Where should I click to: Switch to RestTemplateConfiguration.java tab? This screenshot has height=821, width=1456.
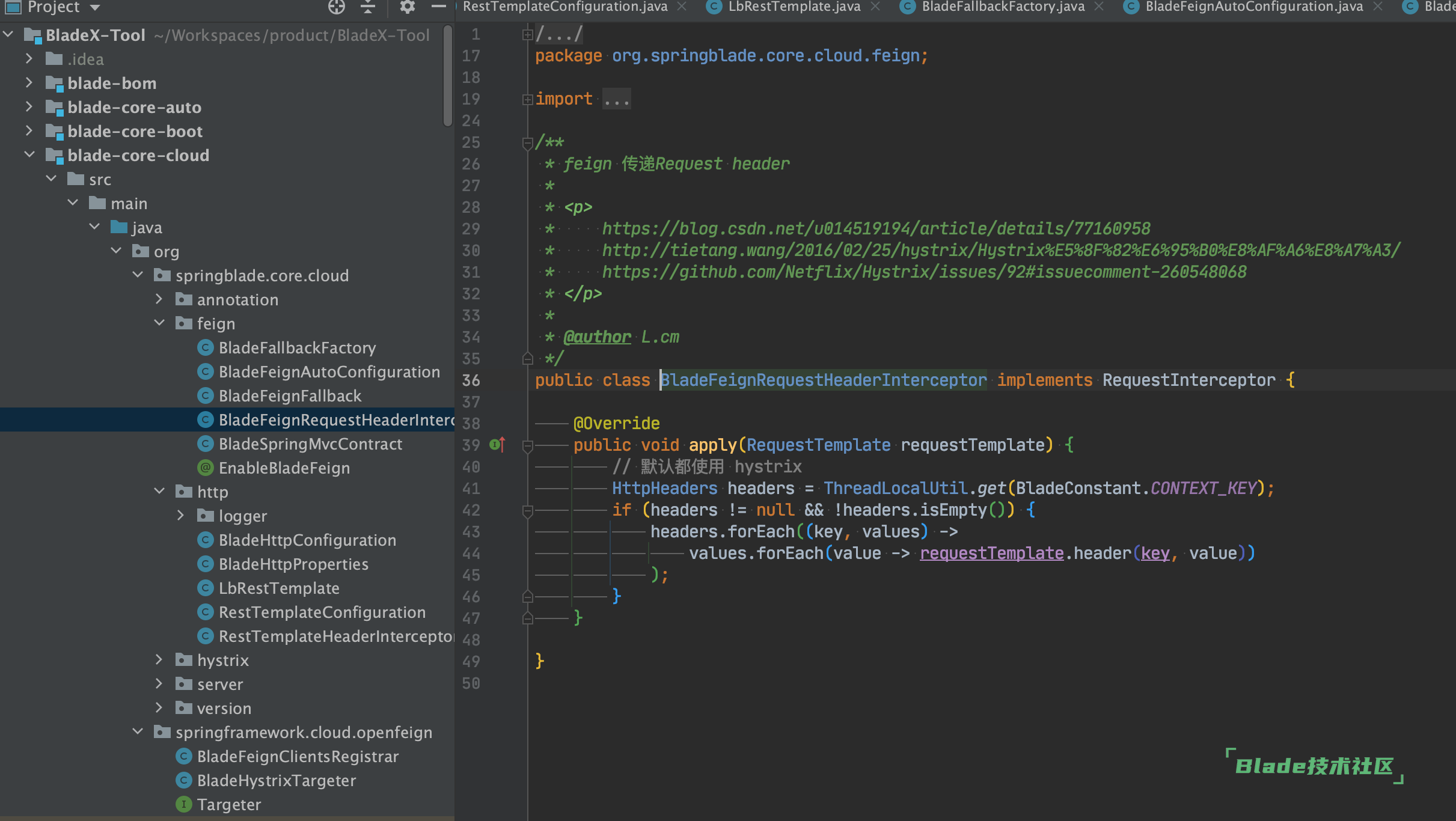click(x=565, y=7)
